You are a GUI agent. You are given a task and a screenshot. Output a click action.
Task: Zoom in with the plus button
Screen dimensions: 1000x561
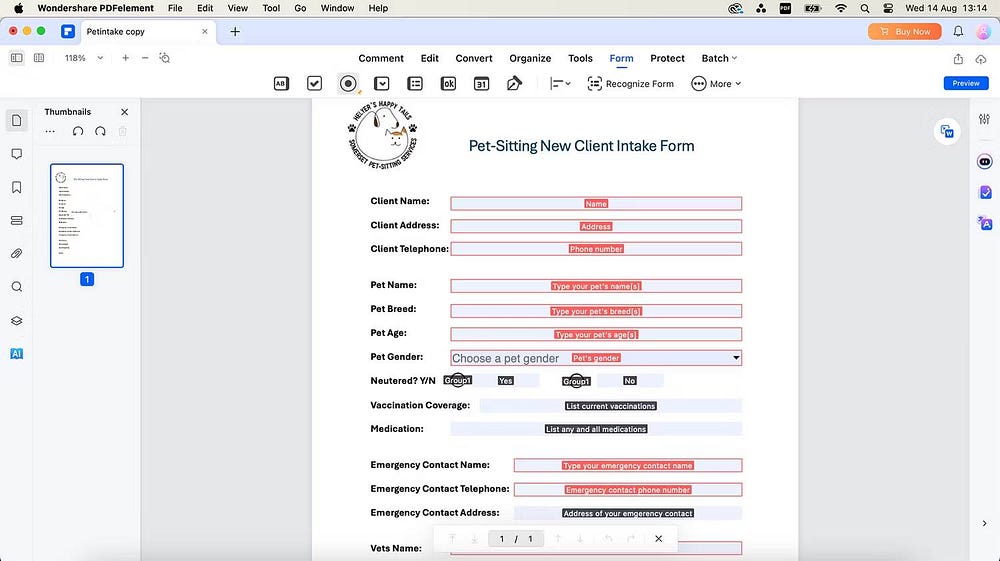126,58
